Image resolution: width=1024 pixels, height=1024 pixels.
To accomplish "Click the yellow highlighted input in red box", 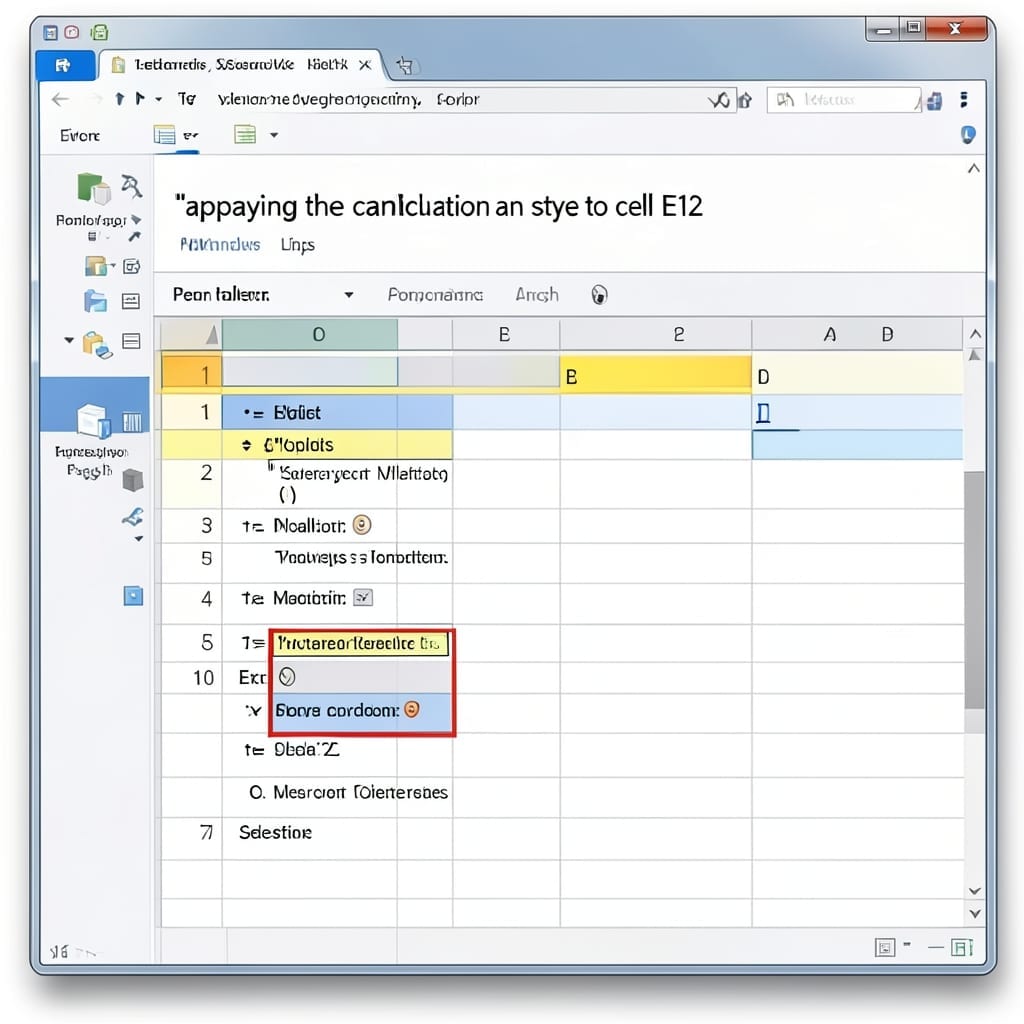I will 360,644.
